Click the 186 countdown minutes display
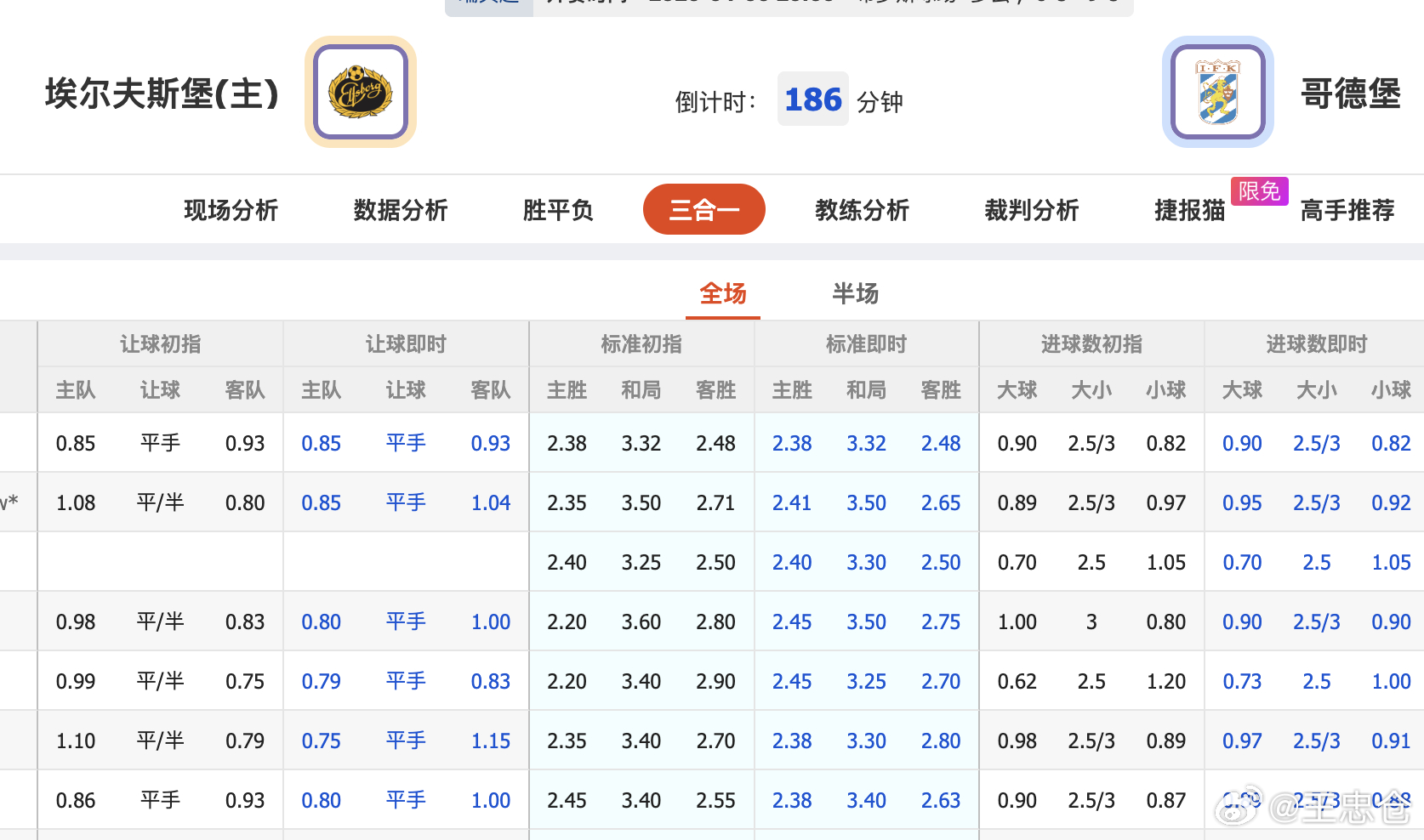The height and width of the screenshot is (840, 1424). coord(812,99)
